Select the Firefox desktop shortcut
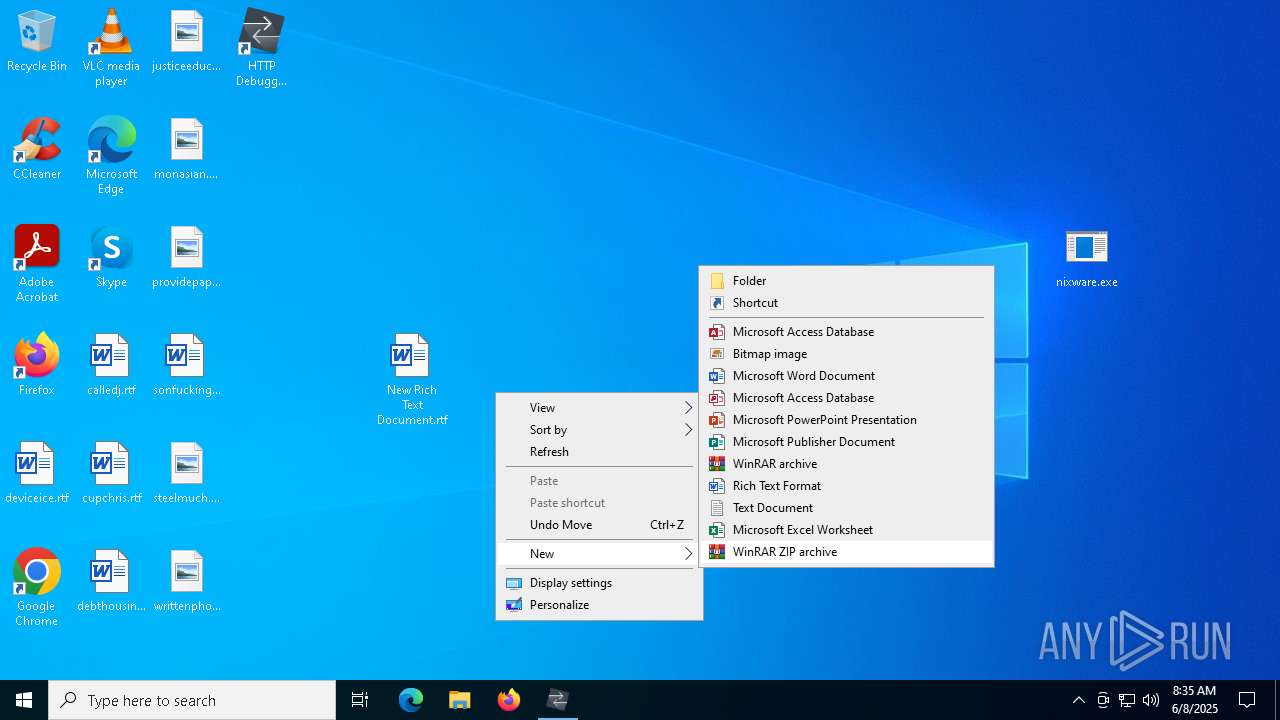This screenshot has height=720, width=1280. click(37, 365)
